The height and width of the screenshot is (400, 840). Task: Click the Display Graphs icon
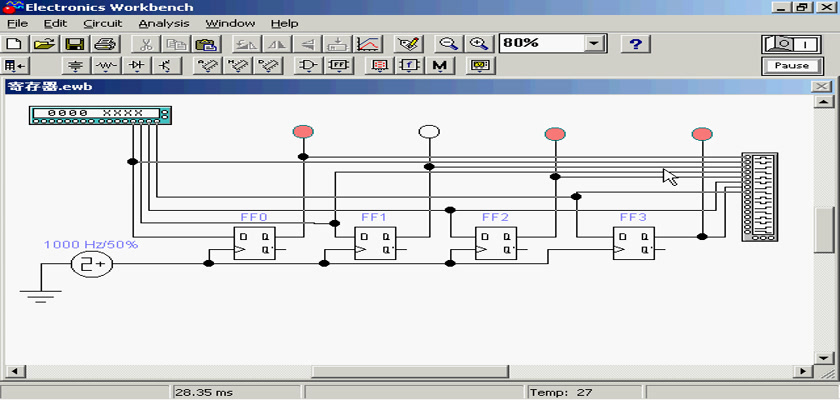(x=369, y=44)
